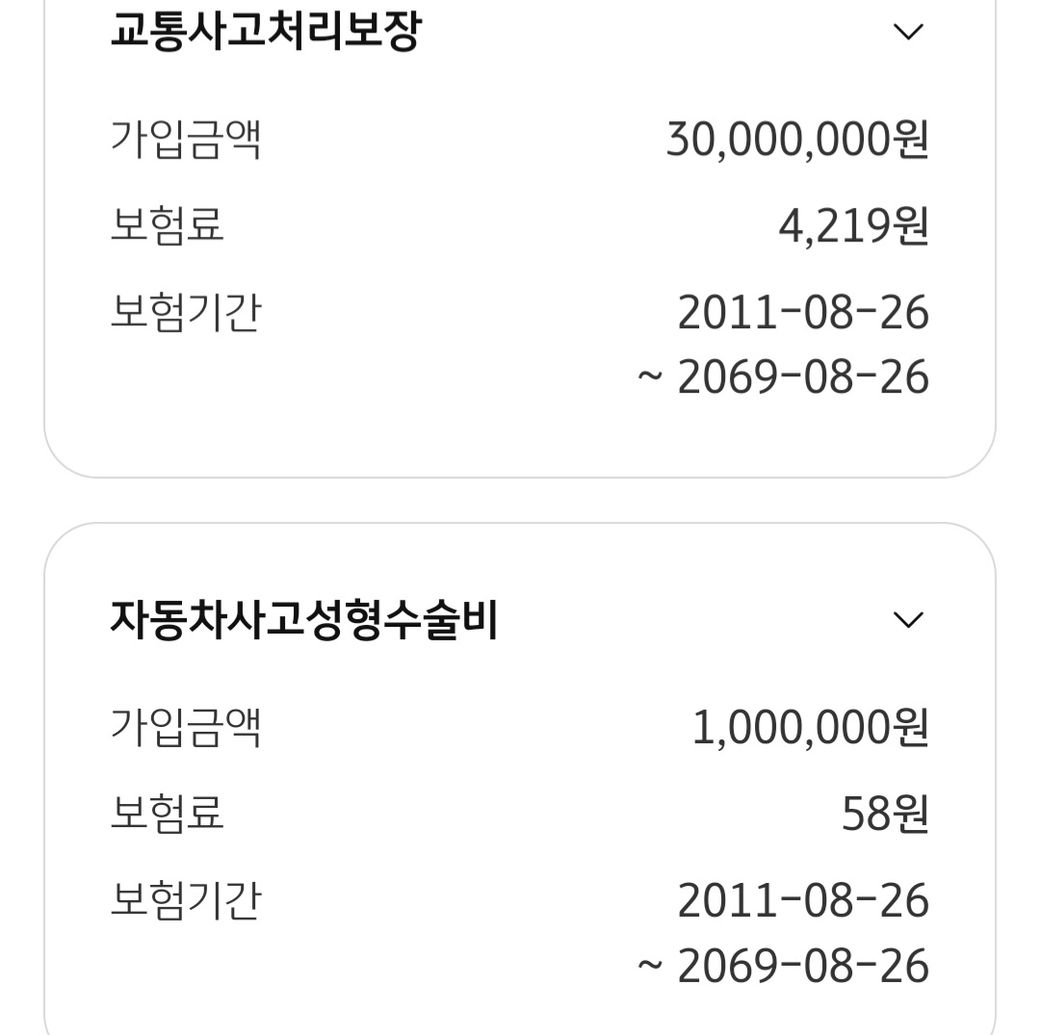
Task: Click 보험기간 label in 교통사고처리보장 card
Action: tap(185, 313)
